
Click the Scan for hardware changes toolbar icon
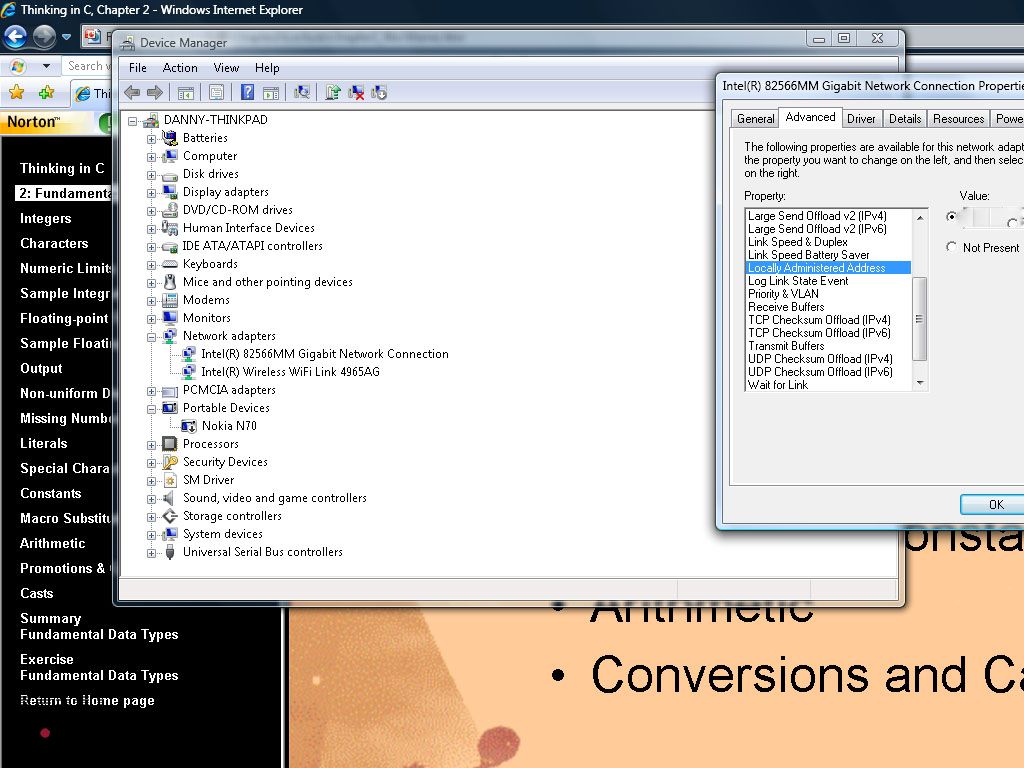301,92
